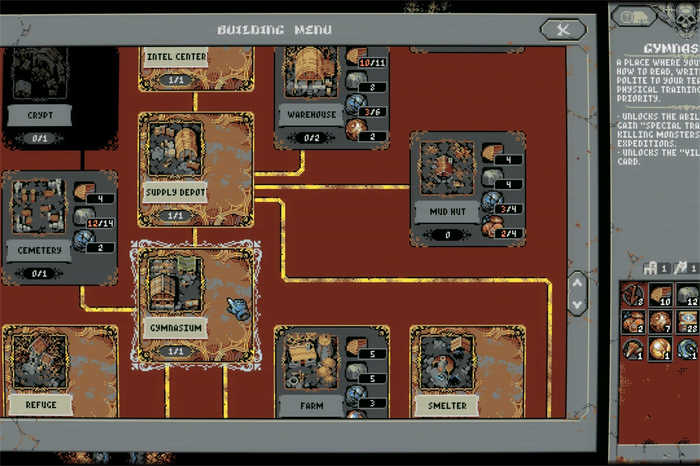Click Mud Hut wood resource cost icon

(490, 152)
